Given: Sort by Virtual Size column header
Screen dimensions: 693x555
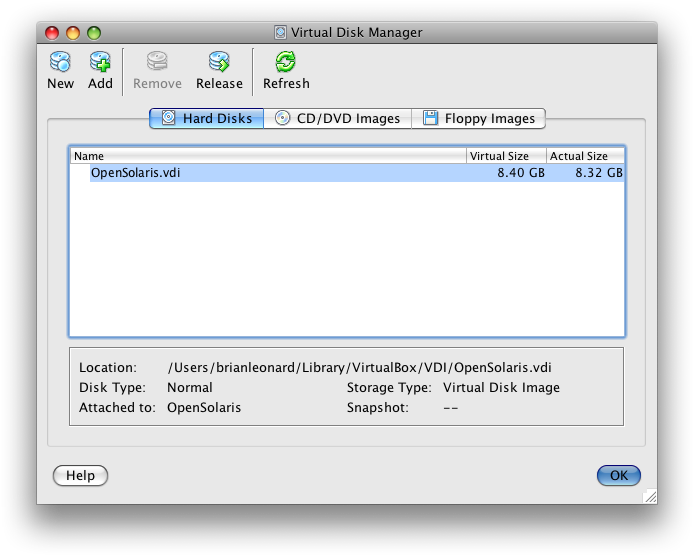Looking at the screenshot, I should pyautogui.click(x=506, y=156).
